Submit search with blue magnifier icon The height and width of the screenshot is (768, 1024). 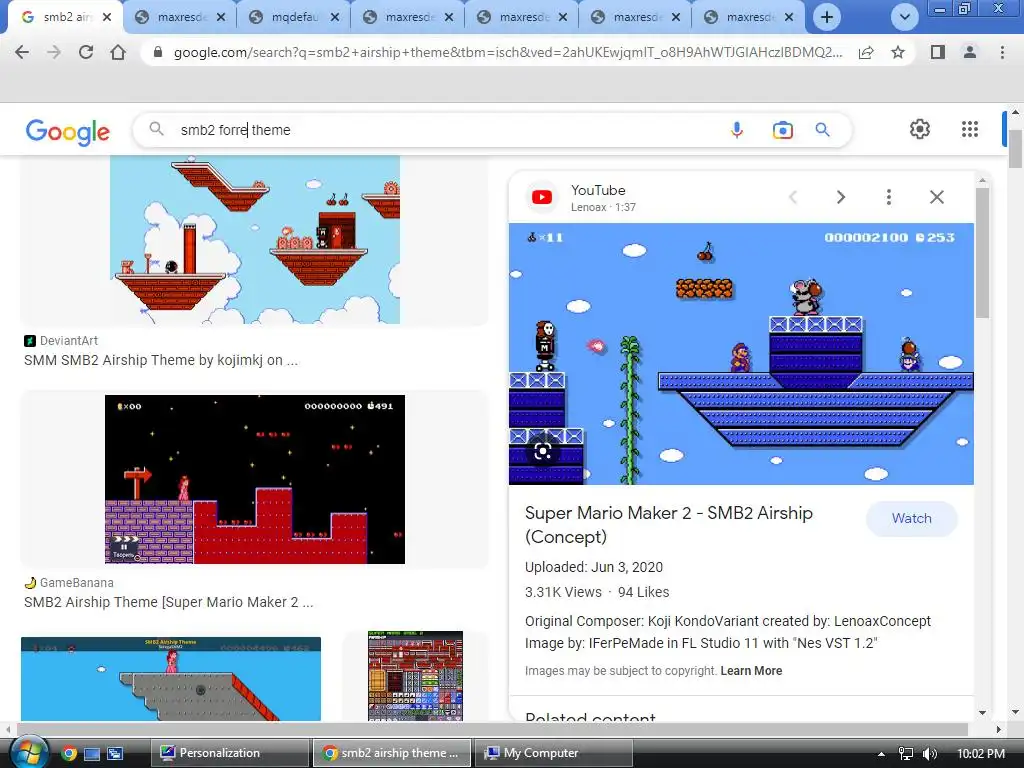click(822, 130)
